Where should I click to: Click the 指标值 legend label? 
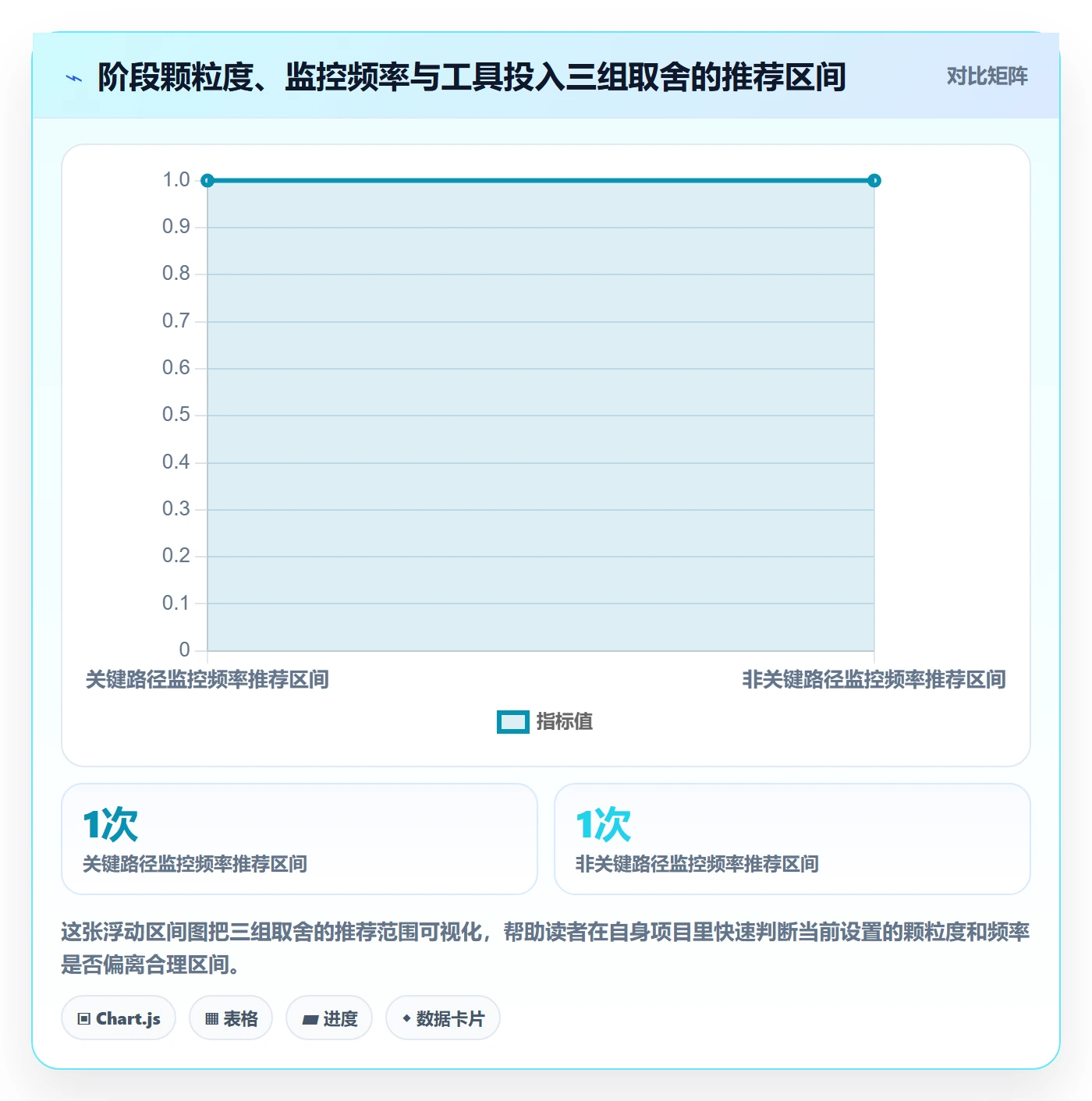point(565,722)
